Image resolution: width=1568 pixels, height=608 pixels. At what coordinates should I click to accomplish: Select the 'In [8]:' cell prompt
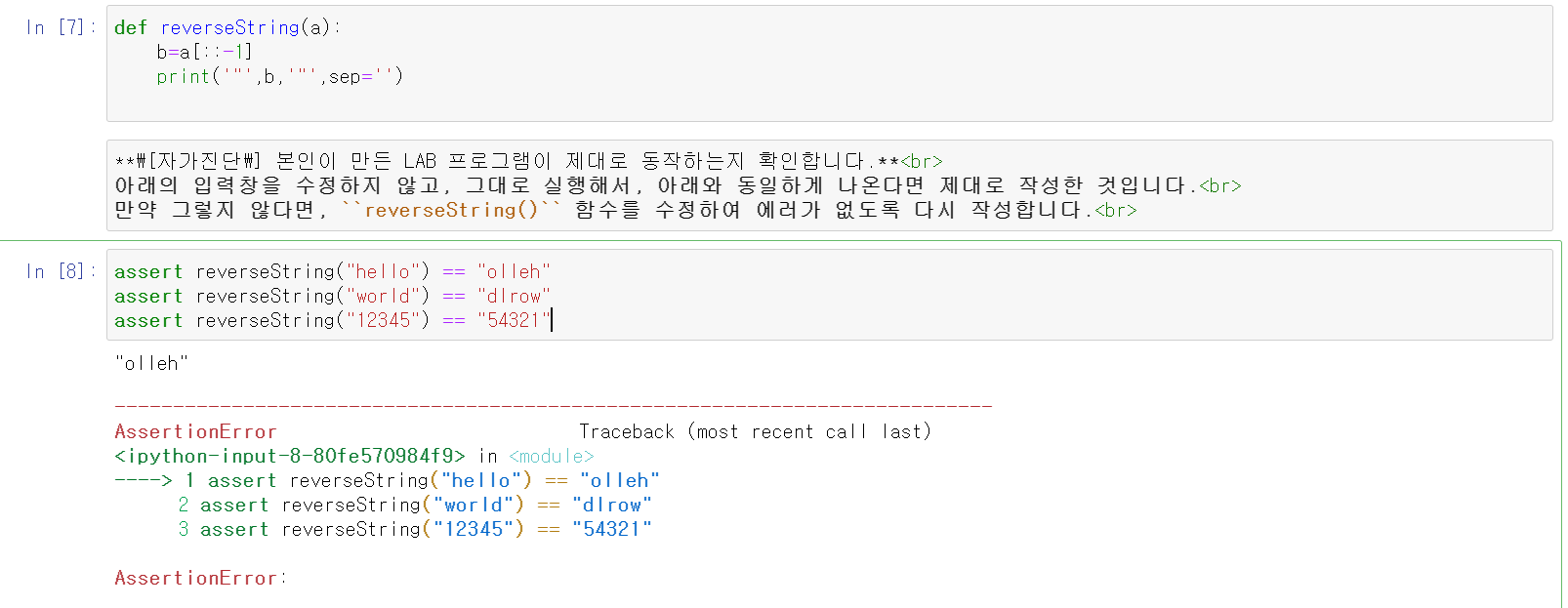[x=61, y=271]
